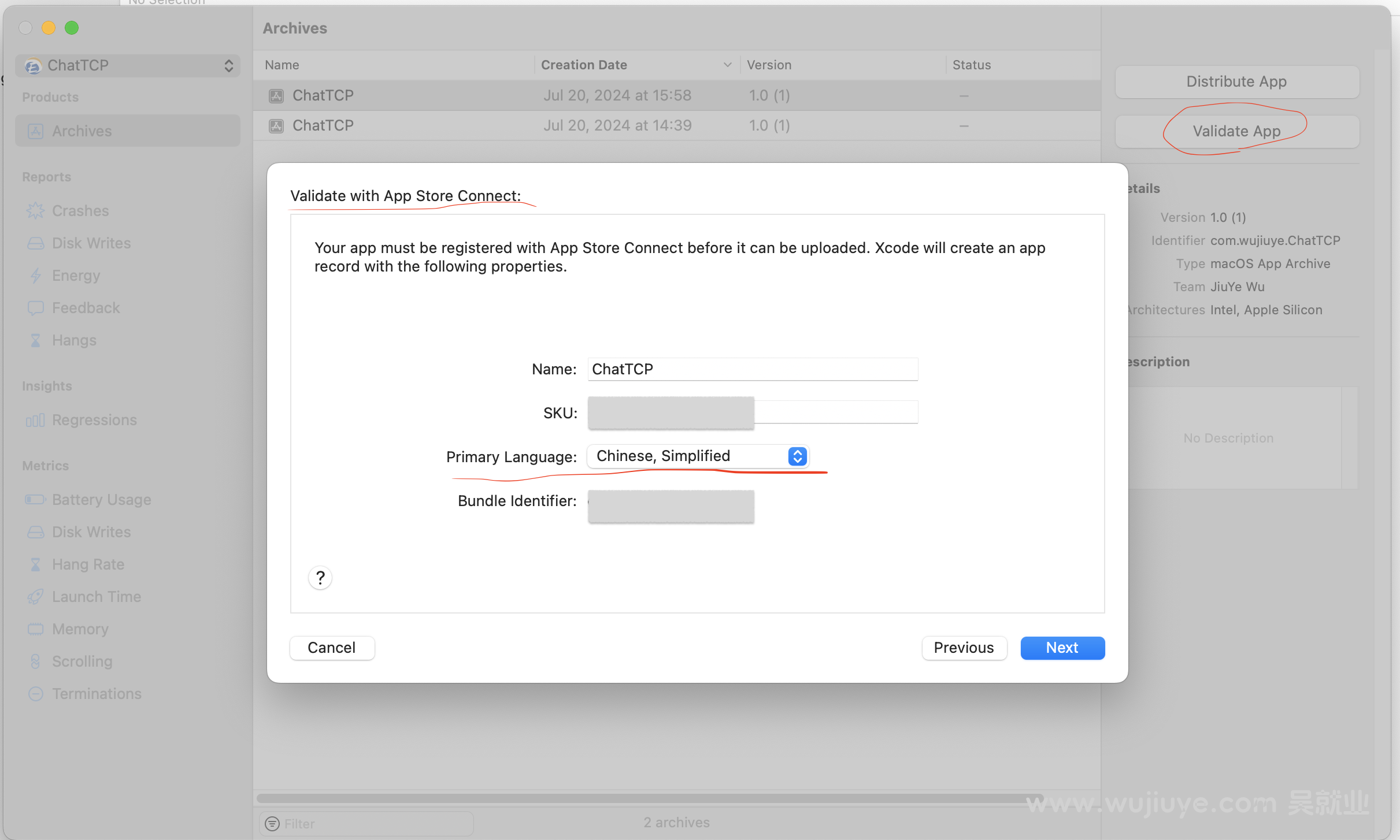Click the Archives icon in the sidebar
Screen dimensions: 1400x840
pos(36,131)
